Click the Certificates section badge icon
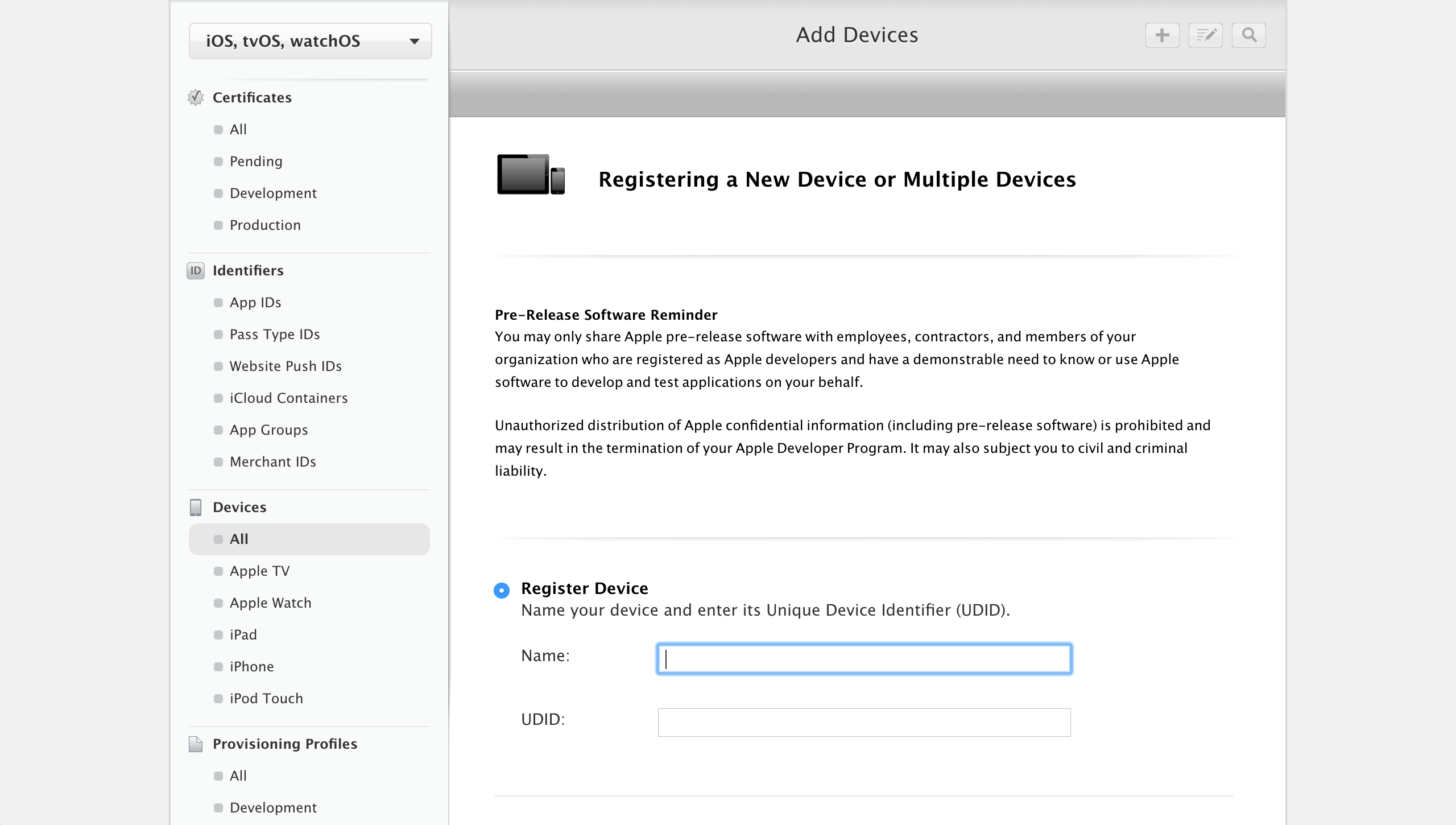The height and width of the screenshot is (825, 1456). tap(196, 97)
